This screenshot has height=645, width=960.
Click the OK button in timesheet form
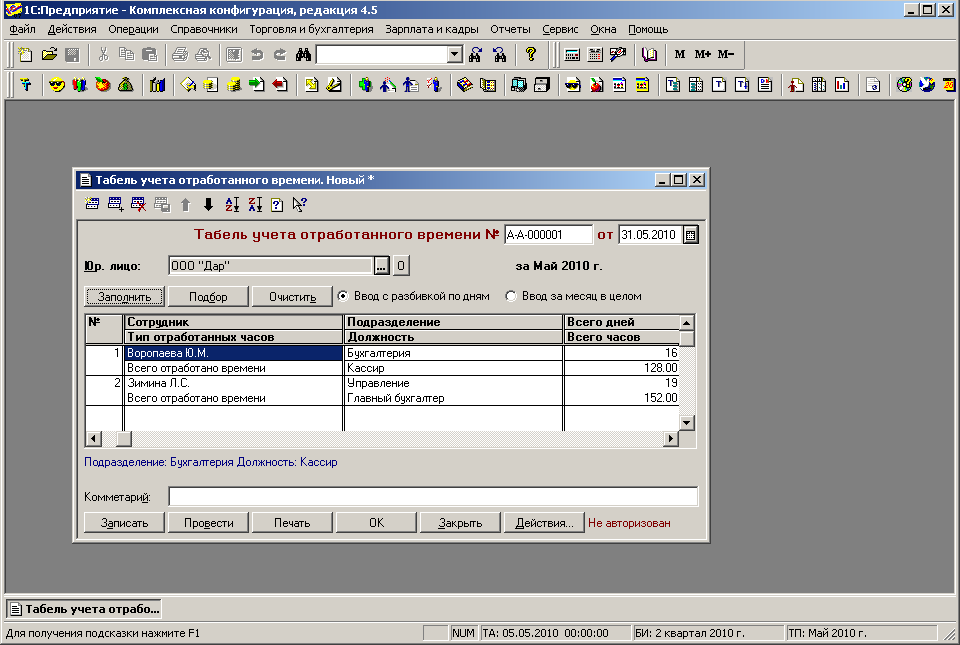(x=377, y=523)
